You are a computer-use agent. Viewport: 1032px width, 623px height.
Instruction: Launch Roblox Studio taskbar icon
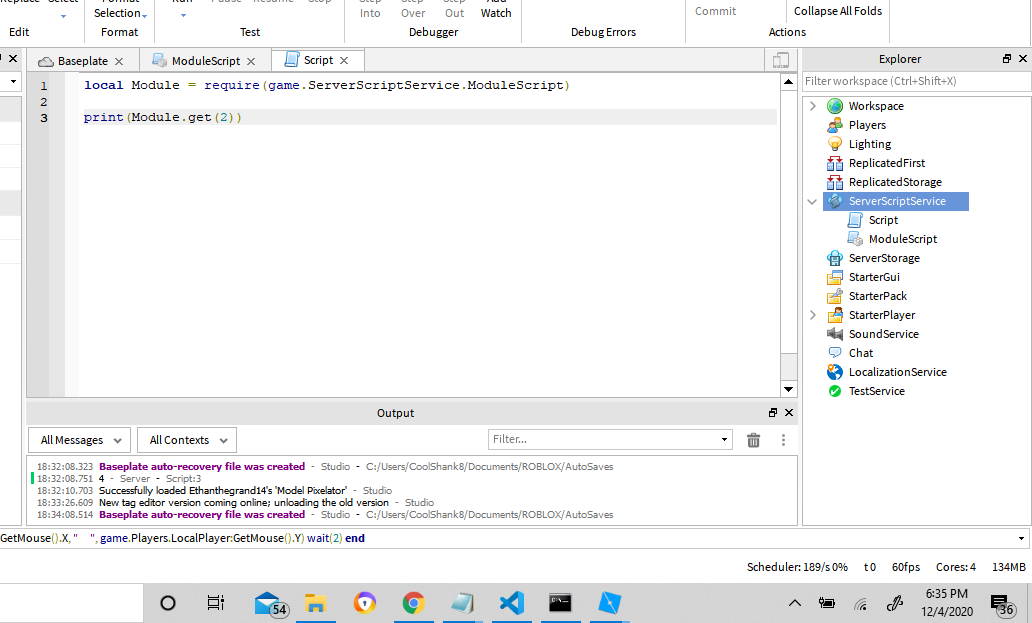tap(609, 603)
